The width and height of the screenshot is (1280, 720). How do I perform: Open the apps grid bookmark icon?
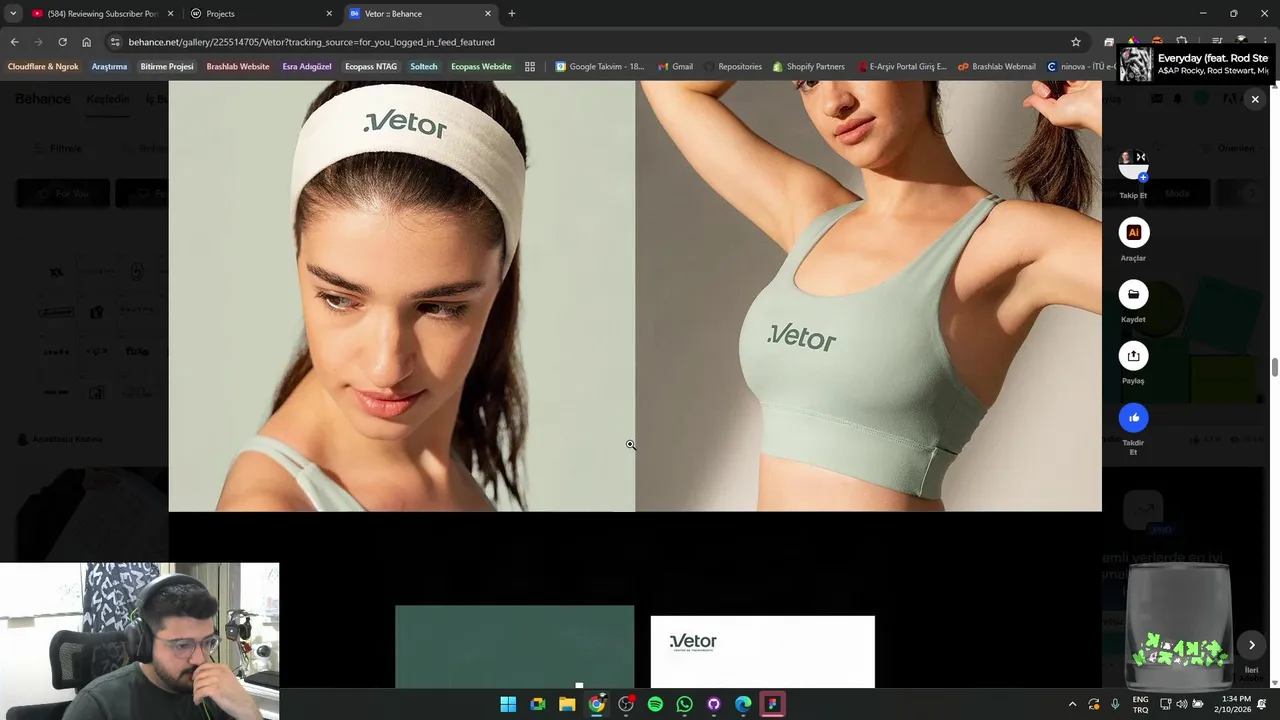(x=530, y=67)
